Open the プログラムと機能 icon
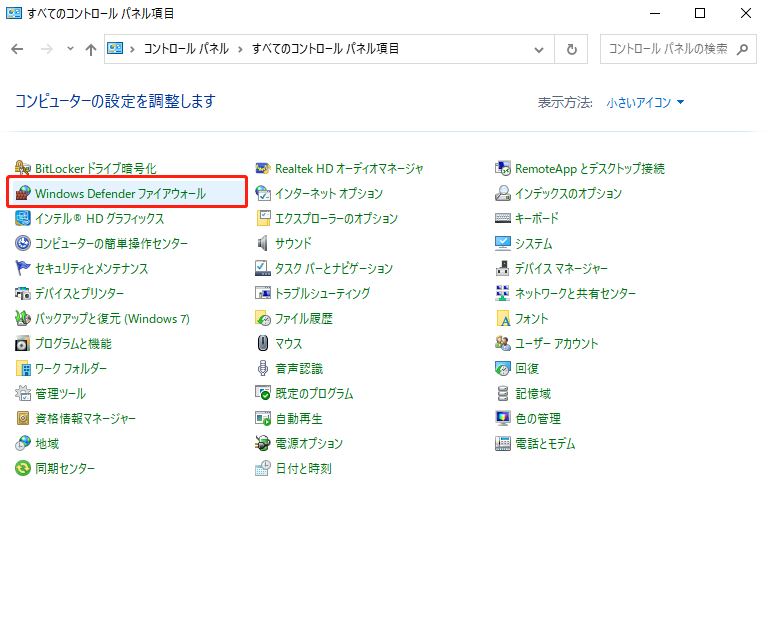The height and width of the screenshot is (633, 768). point(23,343)
